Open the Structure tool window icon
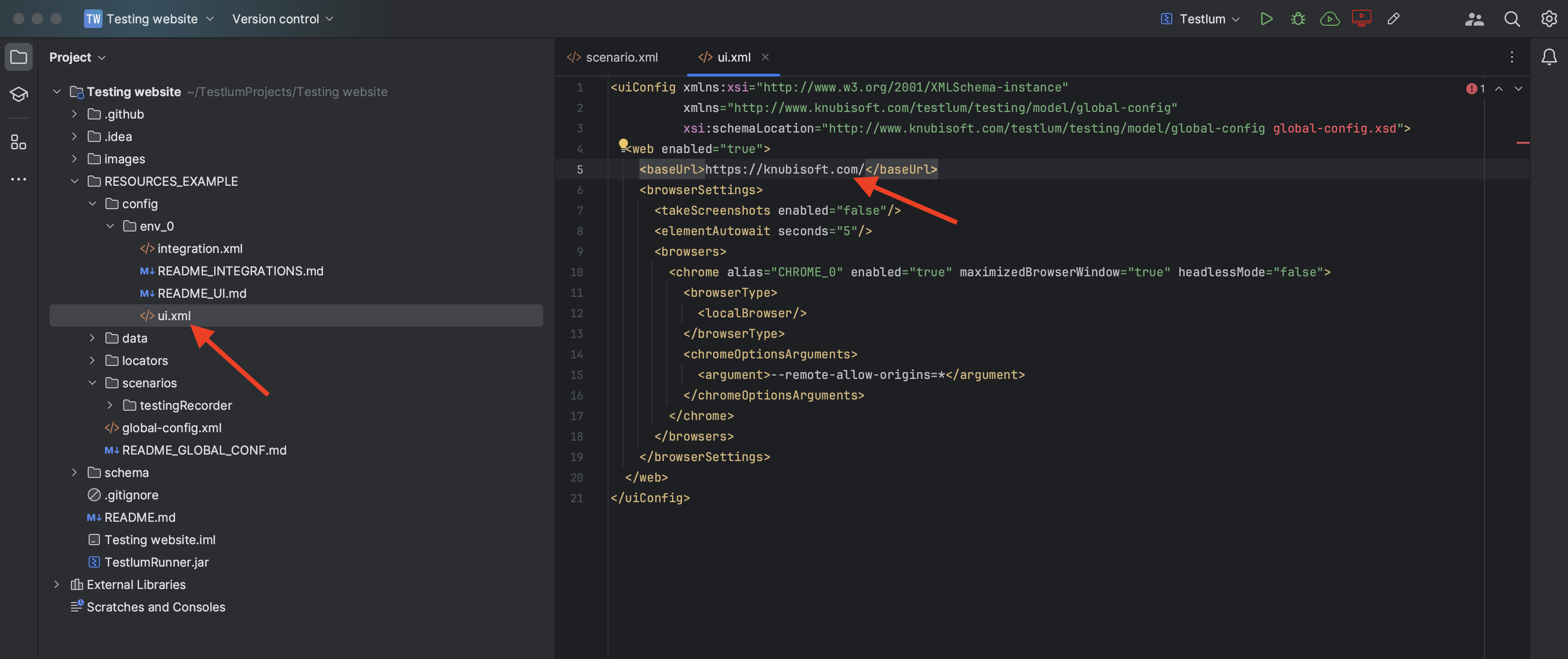The image size is (1568, 659). click(19, 142)
